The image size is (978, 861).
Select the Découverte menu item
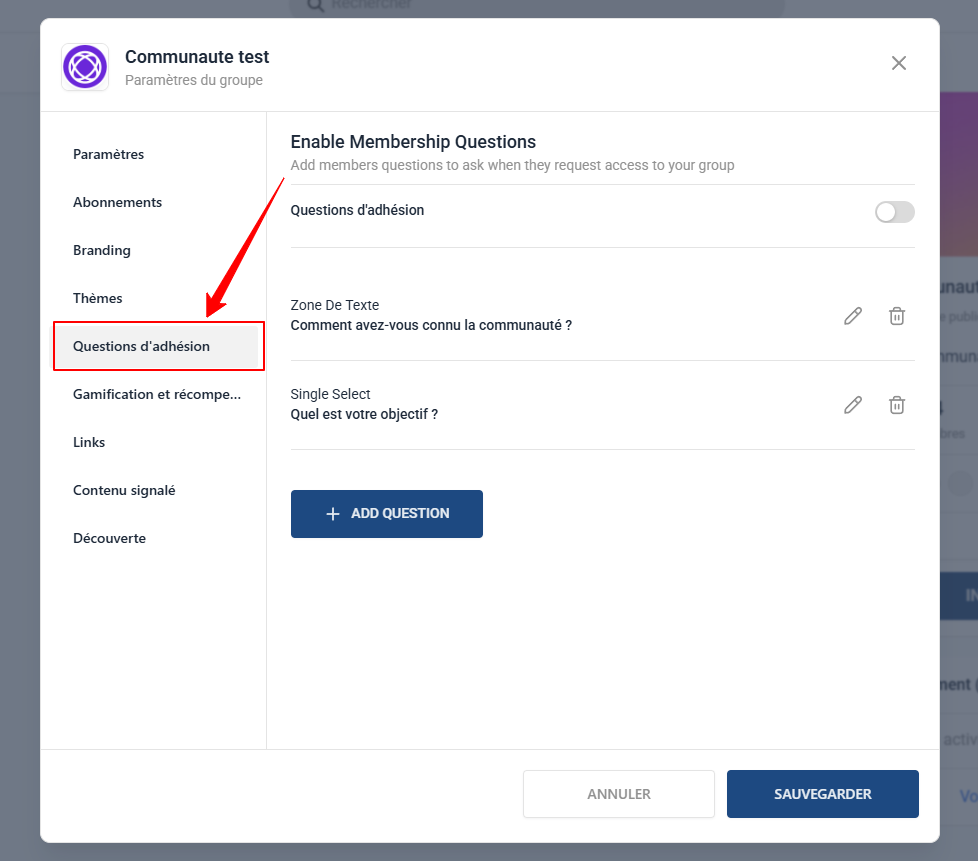109,538
